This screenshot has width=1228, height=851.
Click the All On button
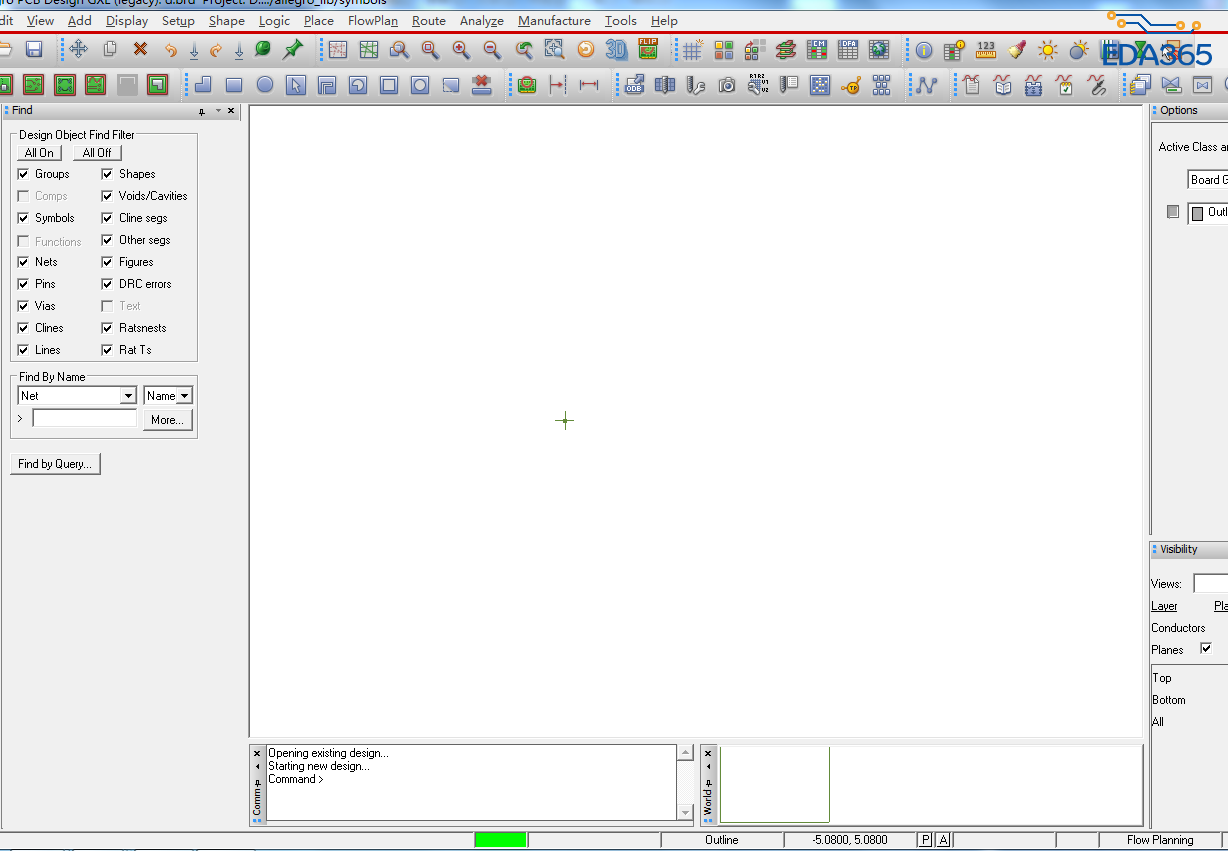tap(40, 153)
